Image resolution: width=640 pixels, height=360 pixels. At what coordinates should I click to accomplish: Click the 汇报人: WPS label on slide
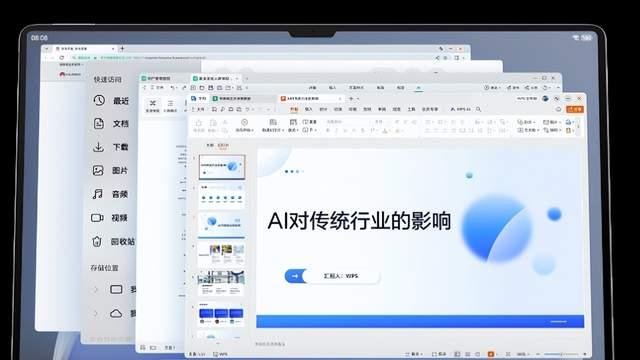[341, 276]
